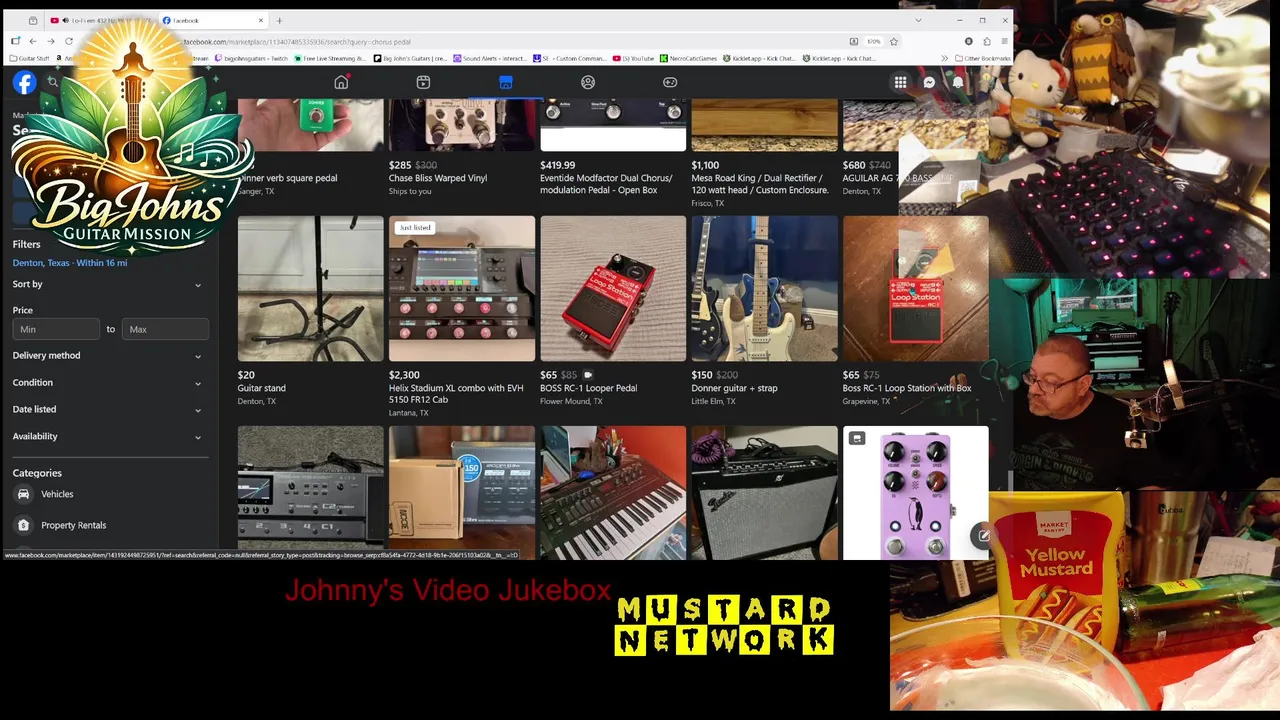Viewport: 1280px width, 720px height.
Task: Expand the Delivery method filter
Action: 107,355
